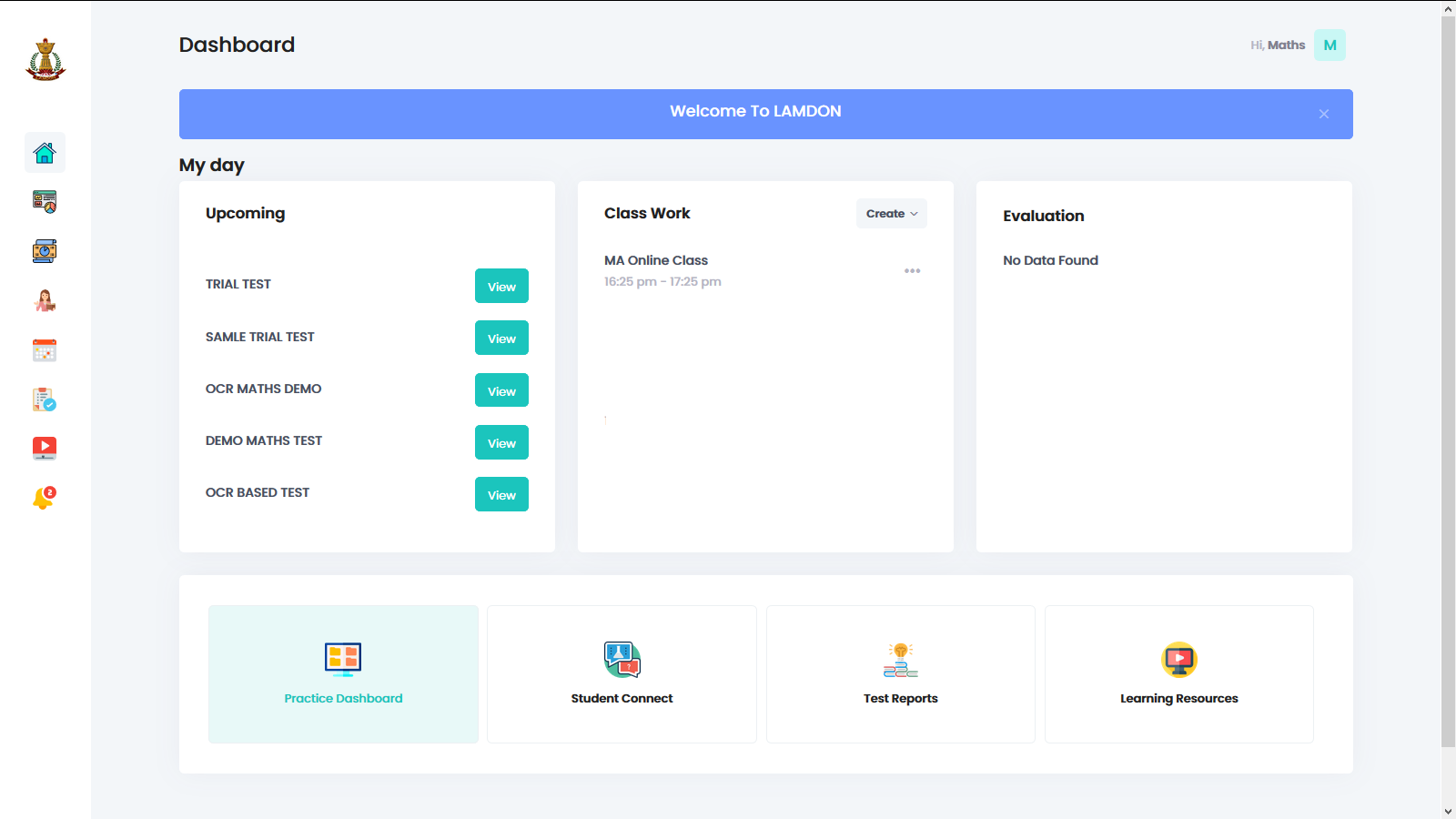The image size is (1456, 819).
Task: Click the Hi, Maths greeting text
Action: tap(1278, 45)
